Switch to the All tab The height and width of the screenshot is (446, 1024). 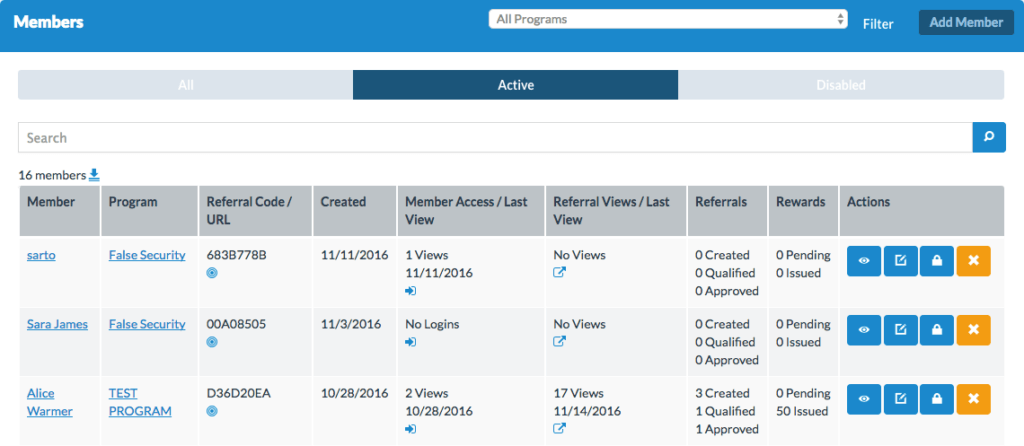point(185,85)
